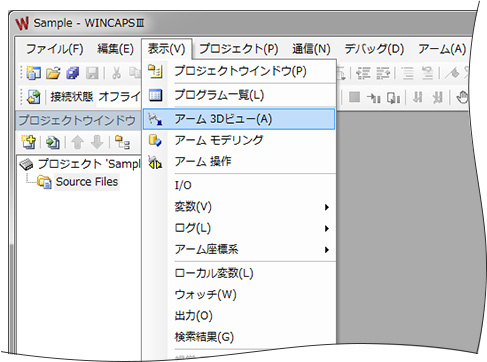487x362 pixels.
Task: Click the blue cubes toolbar icon
Action: (72, 73)
